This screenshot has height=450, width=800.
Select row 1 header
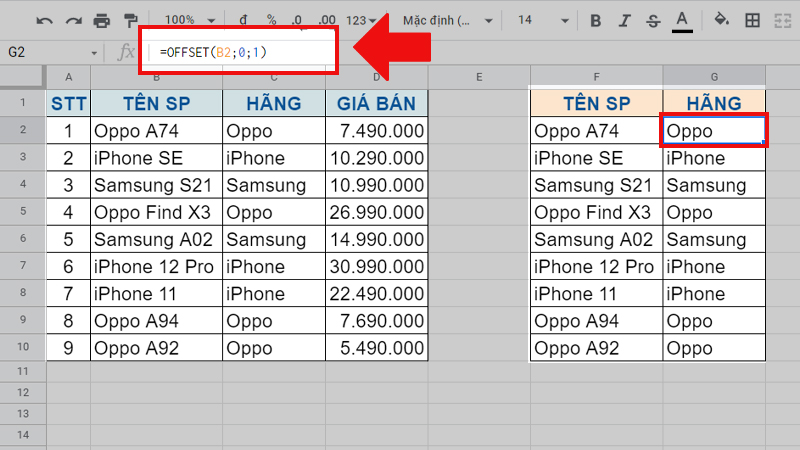pos(23,103)
